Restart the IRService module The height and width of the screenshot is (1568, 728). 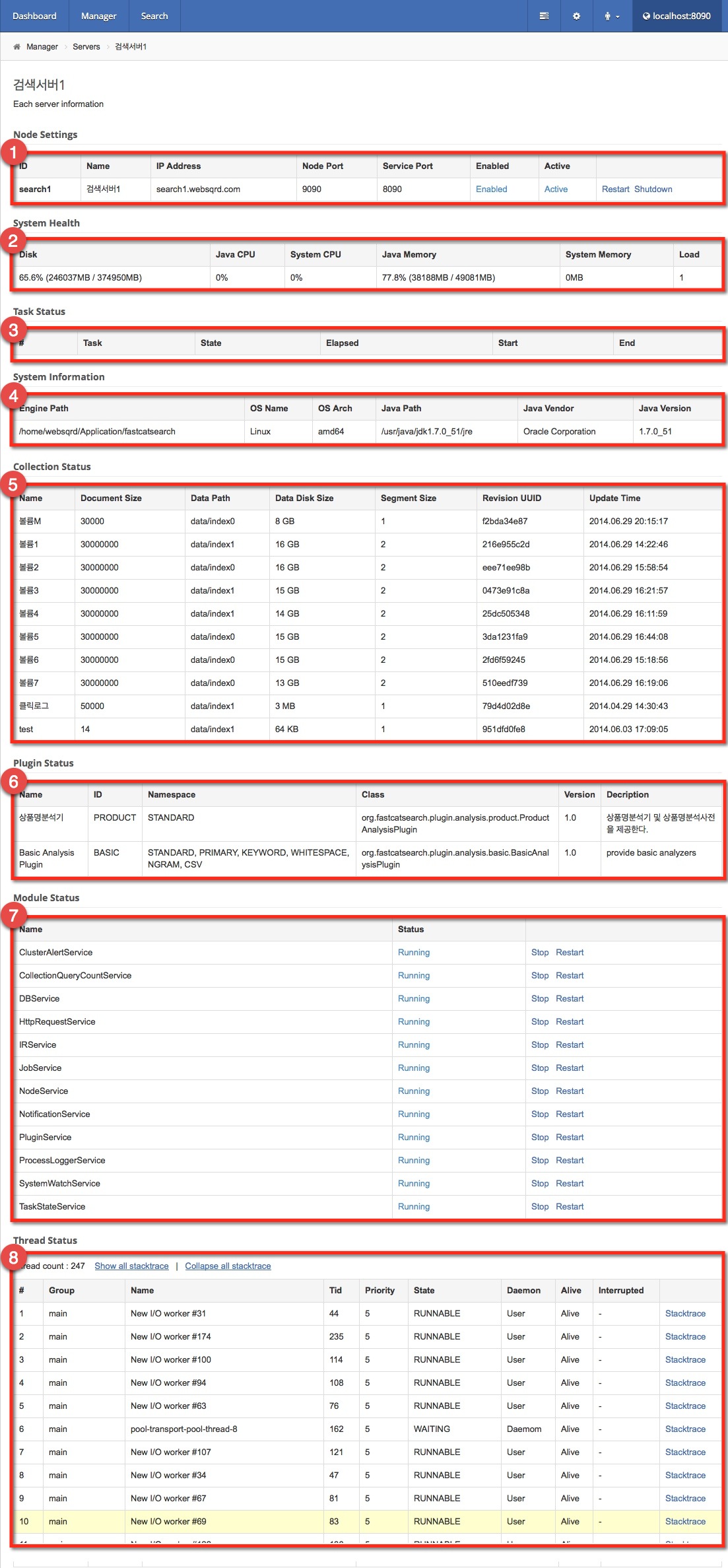(570, 1045)
